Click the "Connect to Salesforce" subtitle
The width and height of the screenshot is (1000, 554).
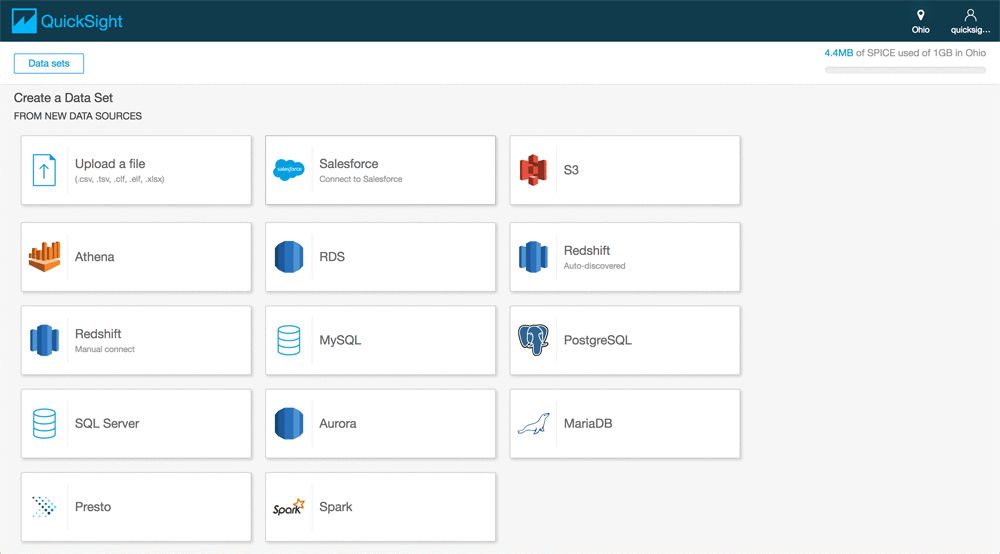tap(360, 179)
